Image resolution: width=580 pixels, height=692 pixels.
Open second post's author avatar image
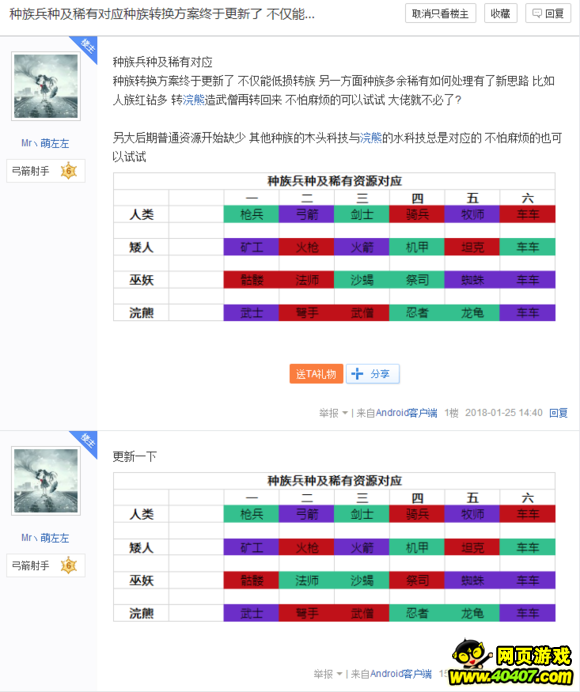coord(46,481)
